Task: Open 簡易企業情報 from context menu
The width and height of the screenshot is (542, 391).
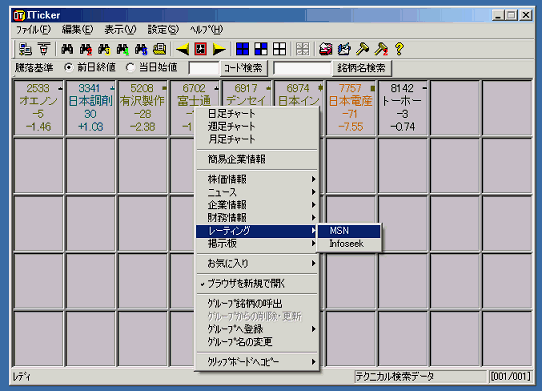Action: 256,159
